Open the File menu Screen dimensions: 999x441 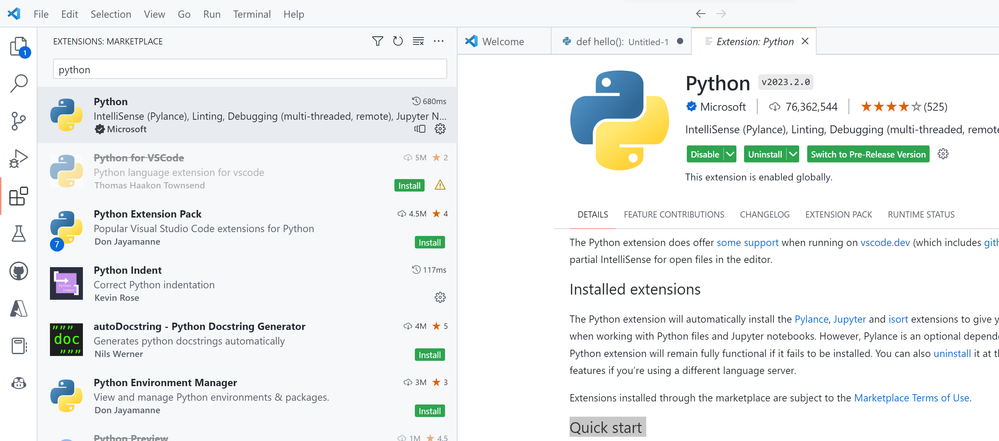(x=41, y=14)
